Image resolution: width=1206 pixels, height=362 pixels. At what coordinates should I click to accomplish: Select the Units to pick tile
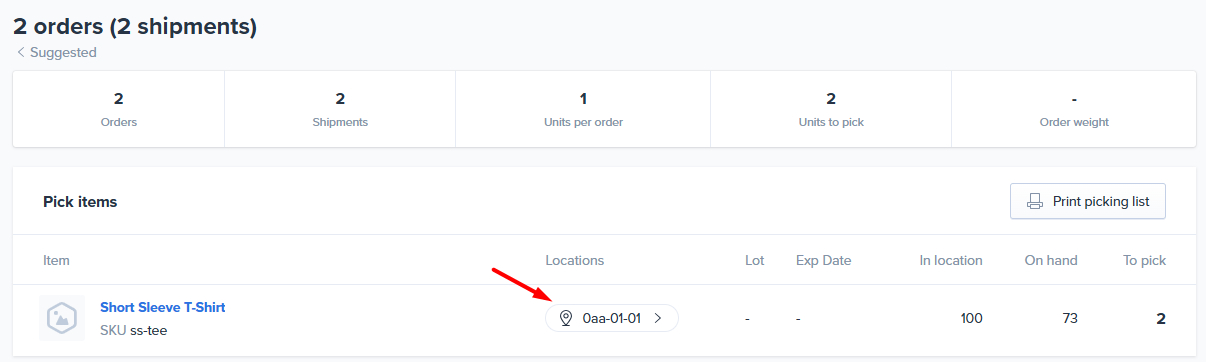pyautogui.click(x=831, y=109)
